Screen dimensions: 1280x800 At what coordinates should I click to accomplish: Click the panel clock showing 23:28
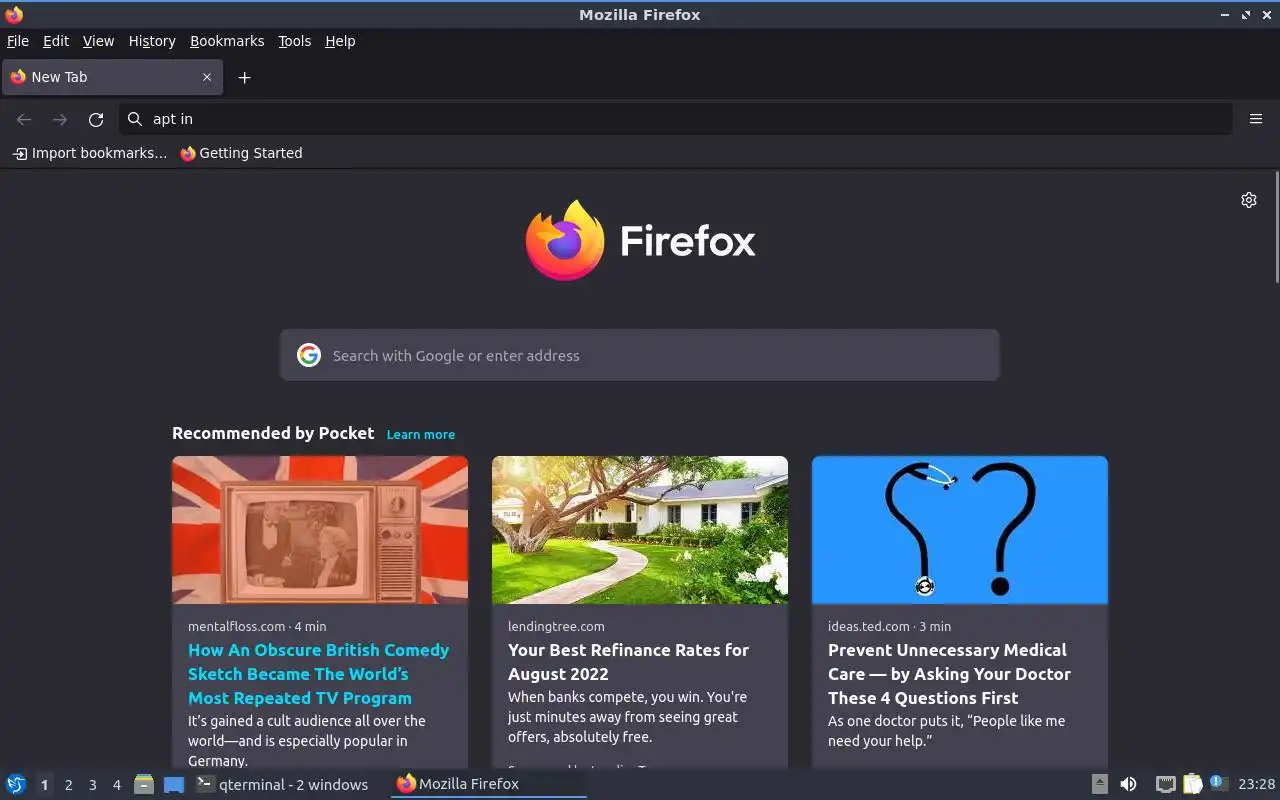[1256, 784]
